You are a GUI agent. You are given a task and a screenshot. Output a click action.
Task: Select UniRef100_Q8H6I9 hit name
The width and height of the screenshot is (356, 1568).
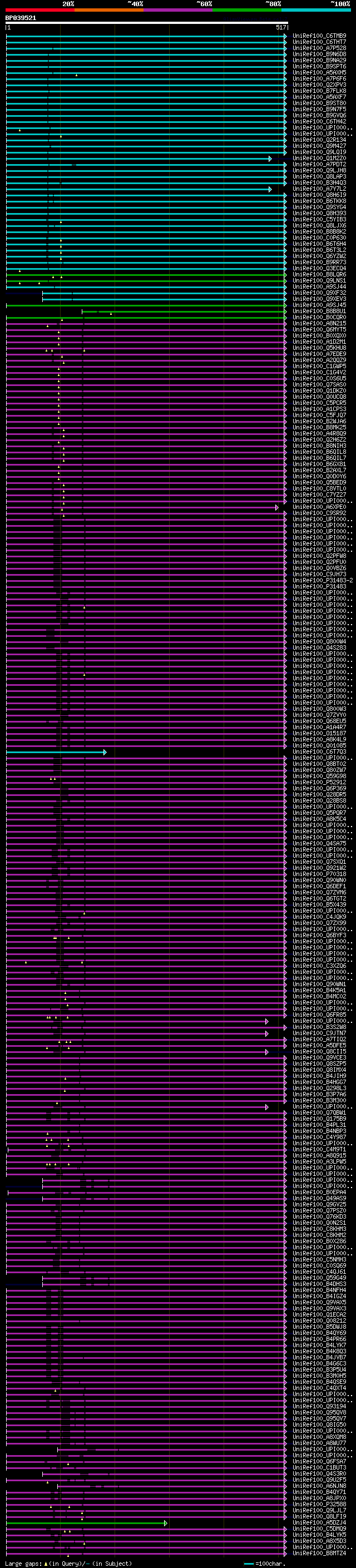point(319,195)
